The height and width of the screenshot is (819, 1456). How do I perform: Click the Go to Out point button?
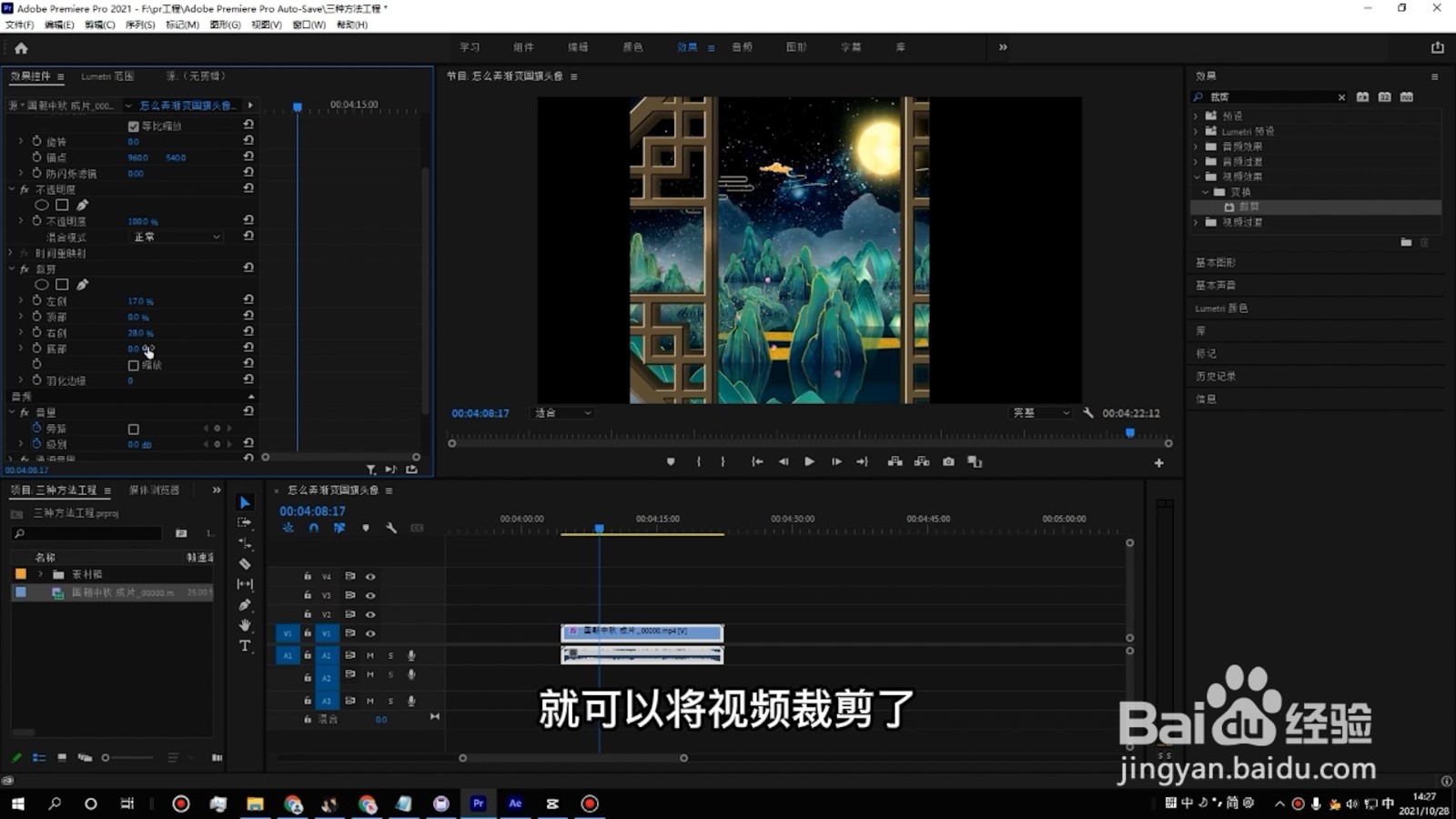862,462
